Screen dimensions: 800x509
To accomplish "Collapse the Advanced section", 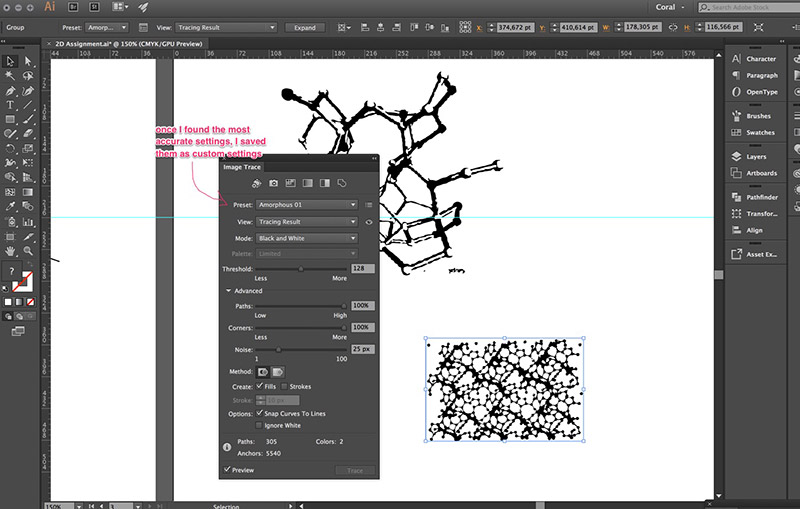I will click(x=229, y=291).
